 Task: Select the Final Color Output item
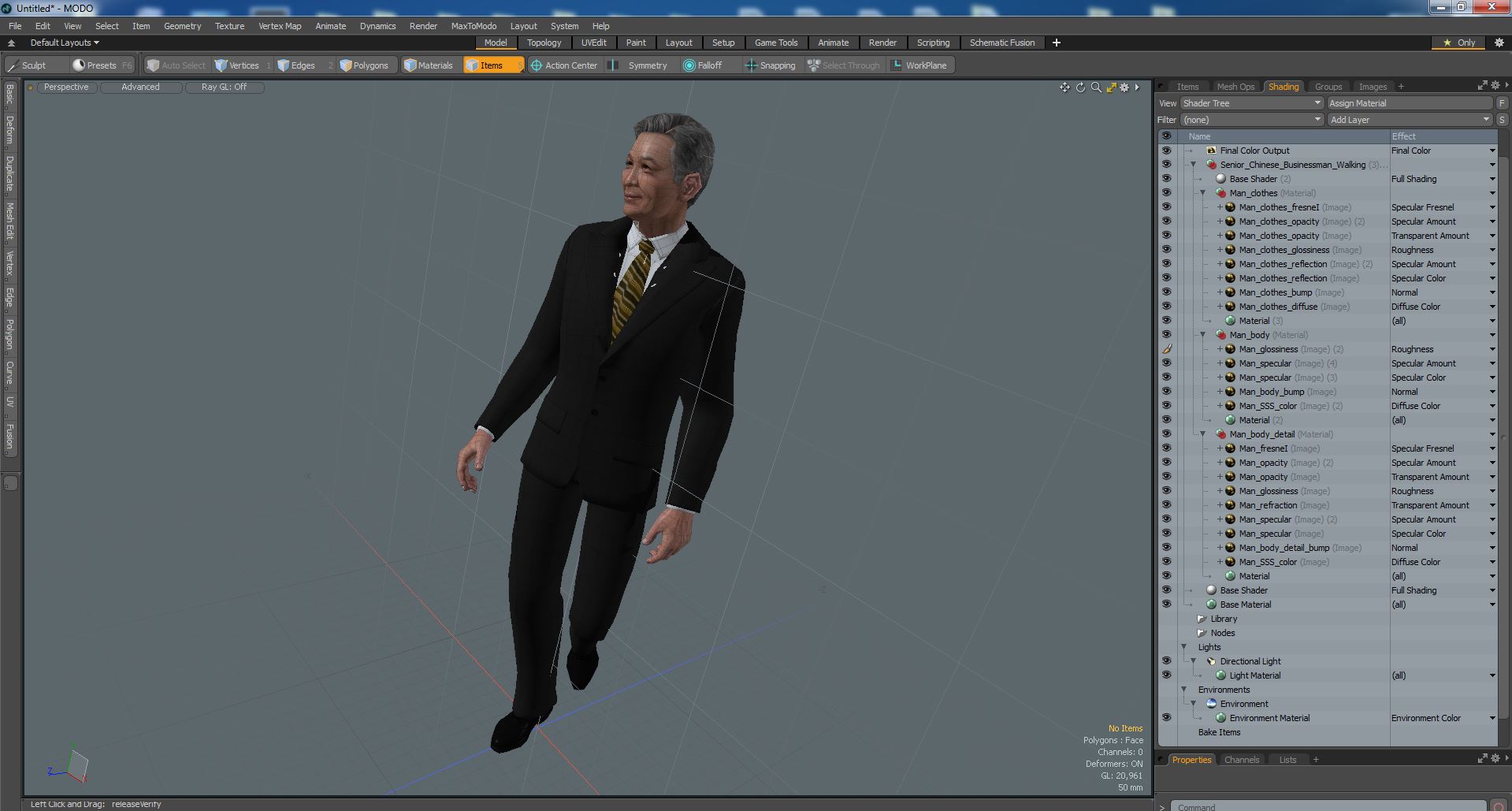coord(1254,151)
